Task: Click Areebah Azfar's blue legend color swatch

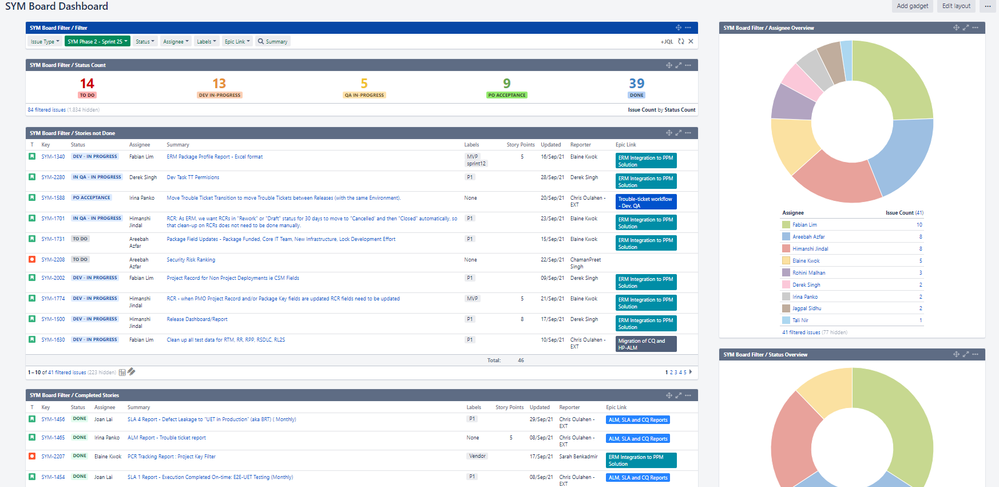Action: (785, 236)
